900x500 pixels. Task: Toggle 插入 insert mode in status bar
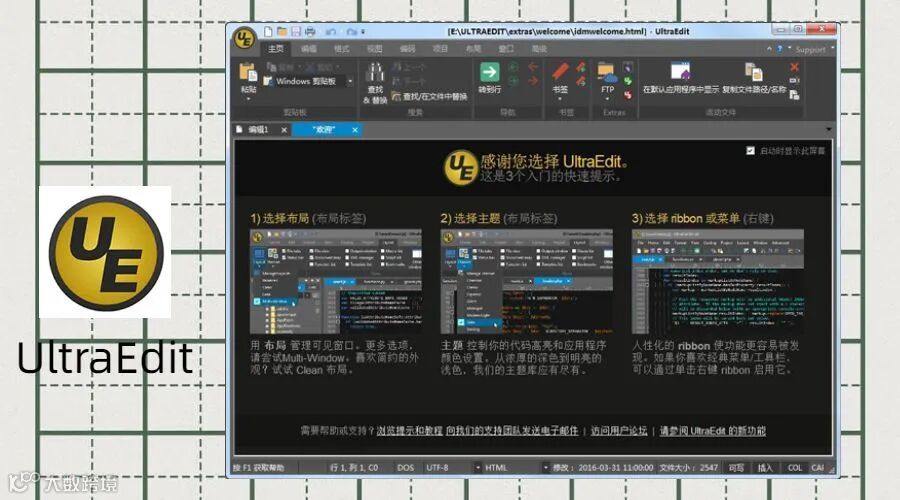tap(765, 468)
